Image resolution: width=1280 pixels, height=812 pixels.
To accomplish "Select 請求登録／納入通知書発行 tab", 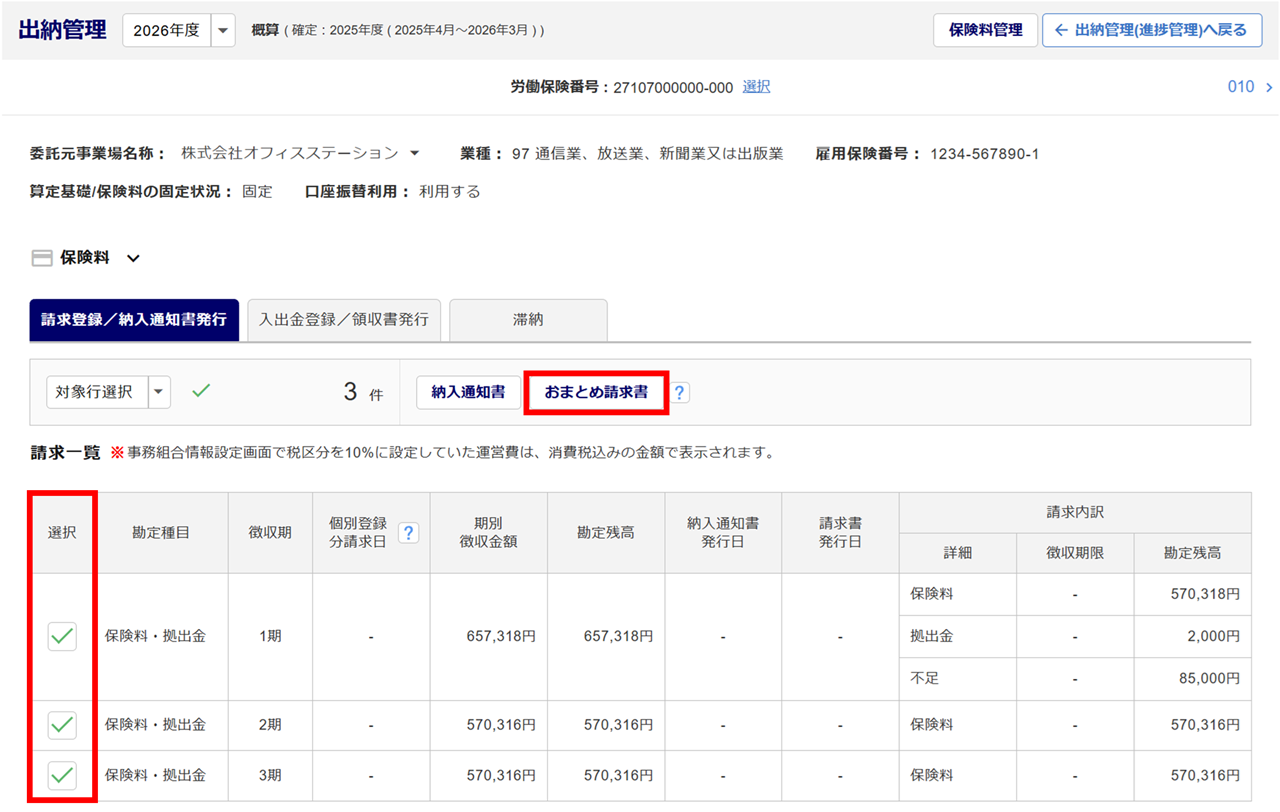I will click(134, 320).
